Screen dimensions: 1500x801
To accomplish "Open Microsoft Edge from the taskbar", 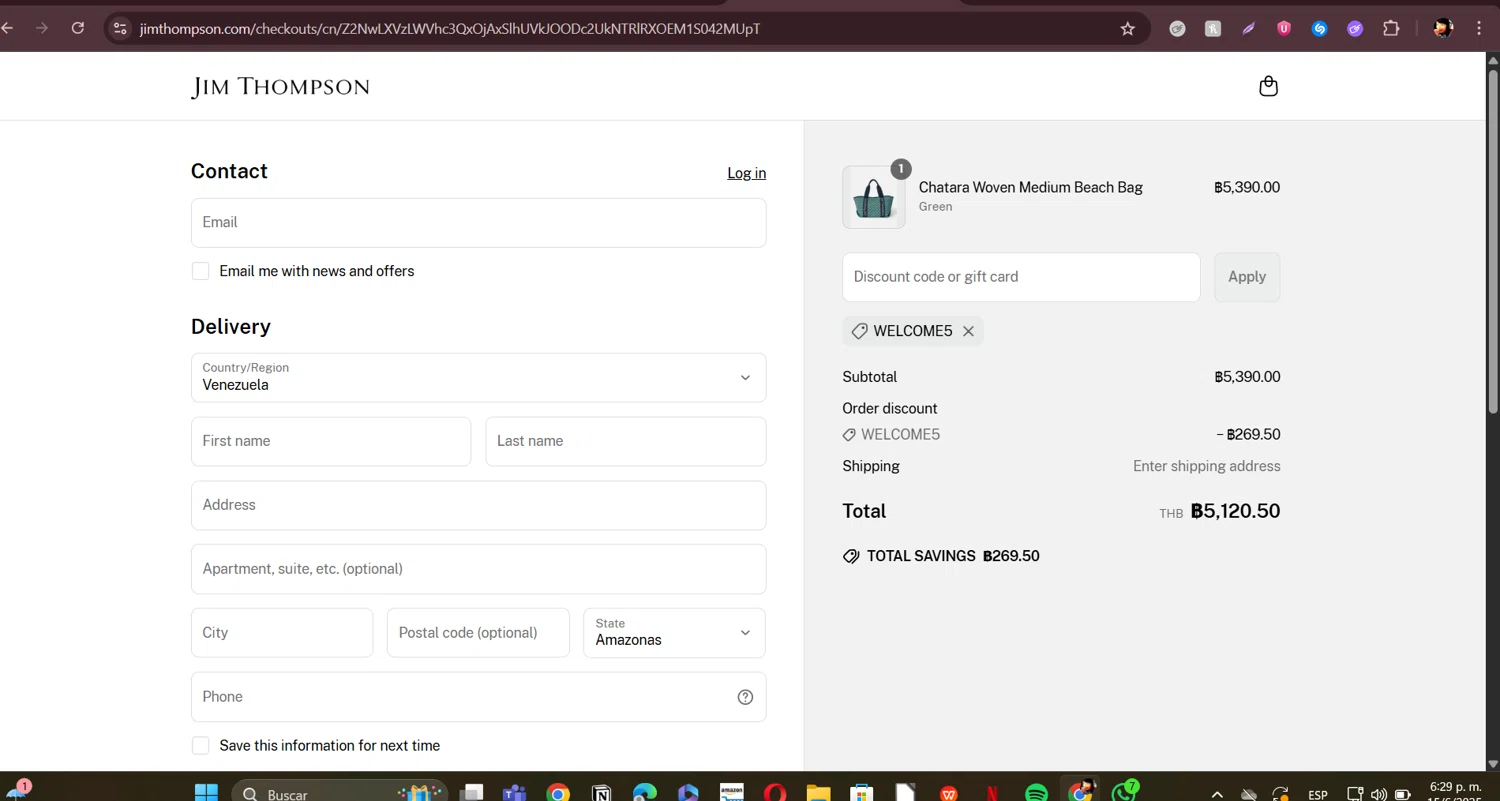I will click(645, 794).
